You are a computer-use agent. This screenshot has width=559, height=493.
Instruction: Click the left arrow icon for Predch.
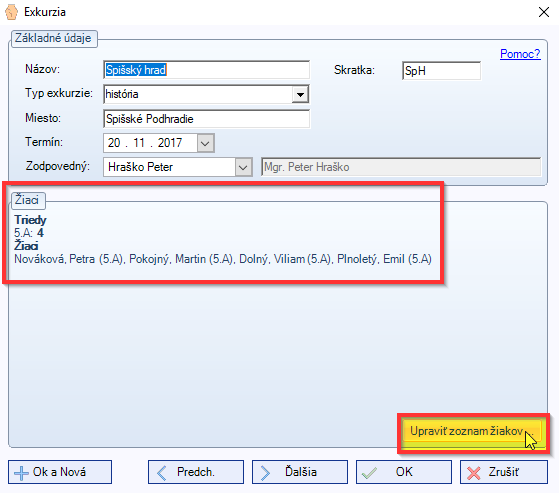pyautogui.click(x=161, y=473)
